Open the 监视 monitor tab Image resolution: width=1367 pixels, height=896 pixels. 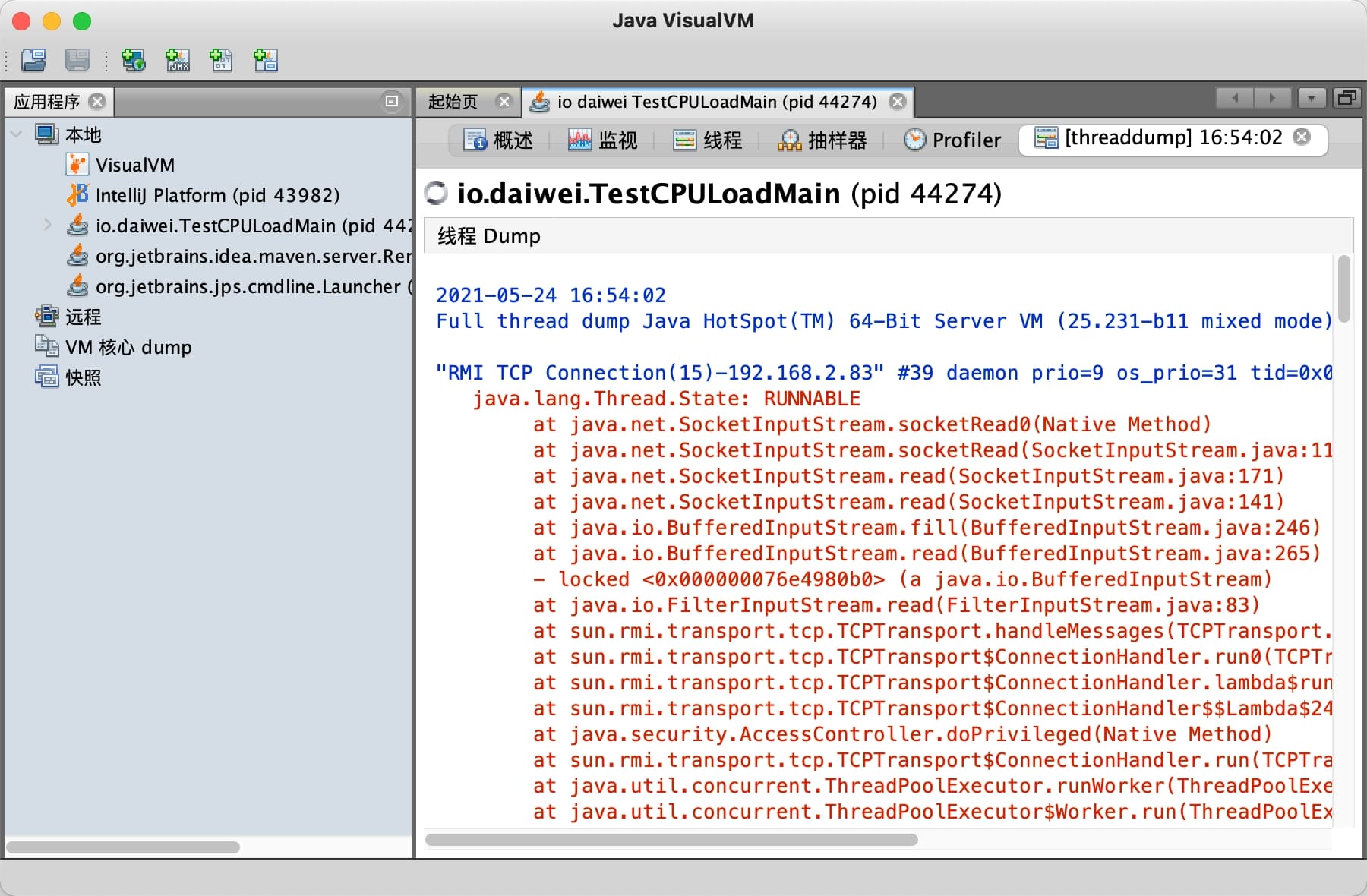[x=603, y=140]
